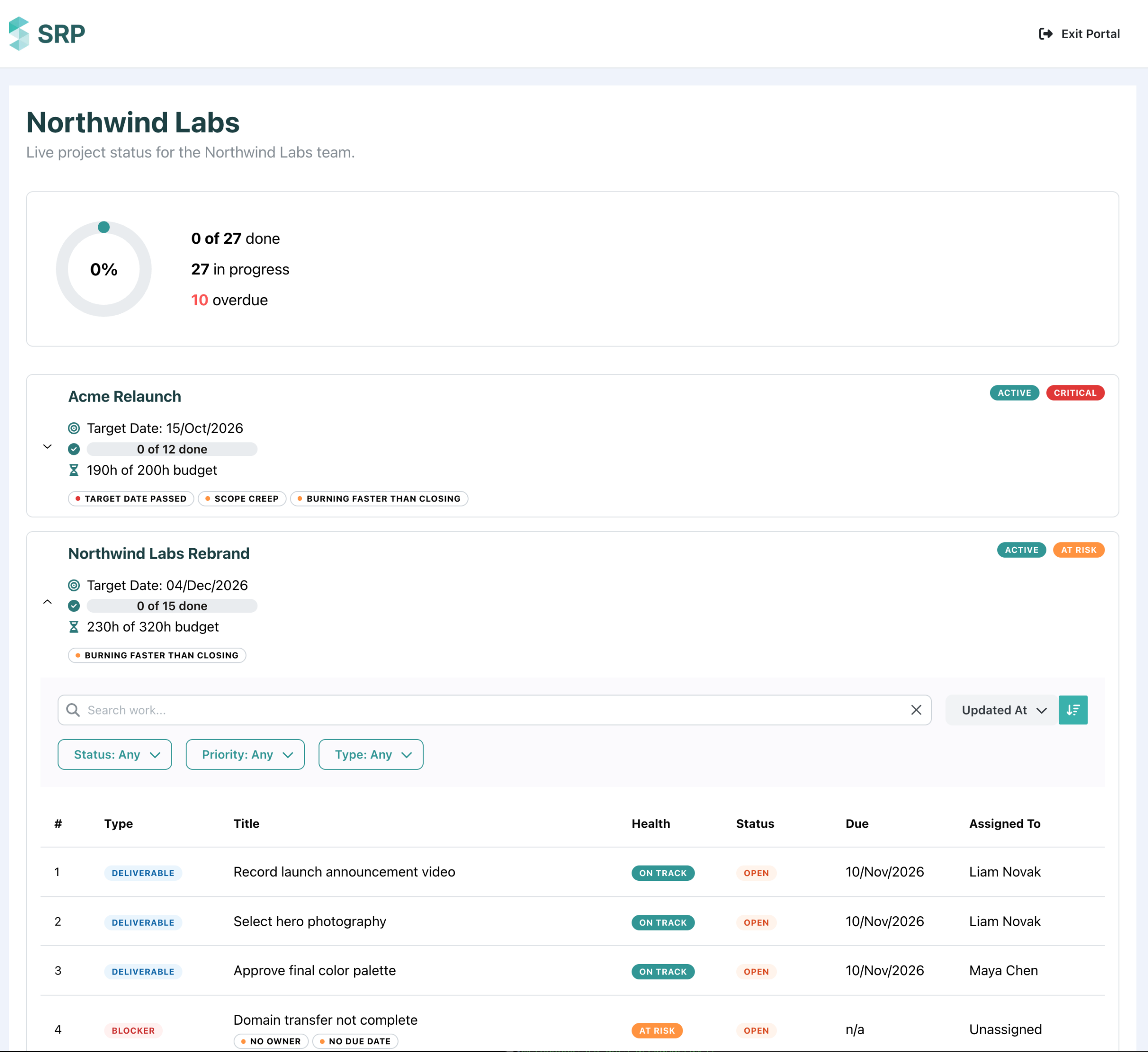Click Northwind Labs Rebrand hourglass budget icon
Image resolution: width=1148 pixels, height=1052 pixels.
point(74,627)
